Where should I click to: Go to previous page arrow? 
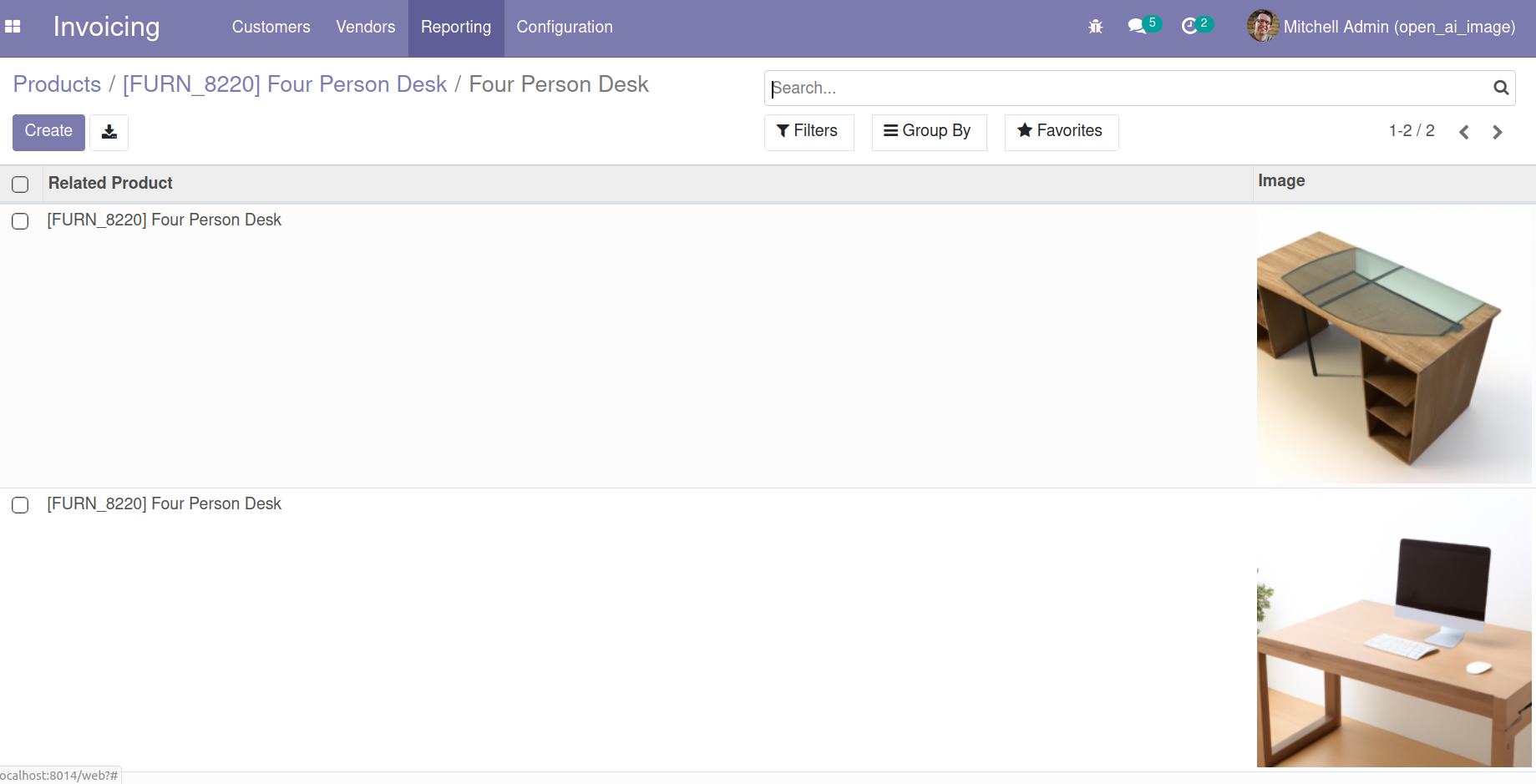(x=1464, y=132)
